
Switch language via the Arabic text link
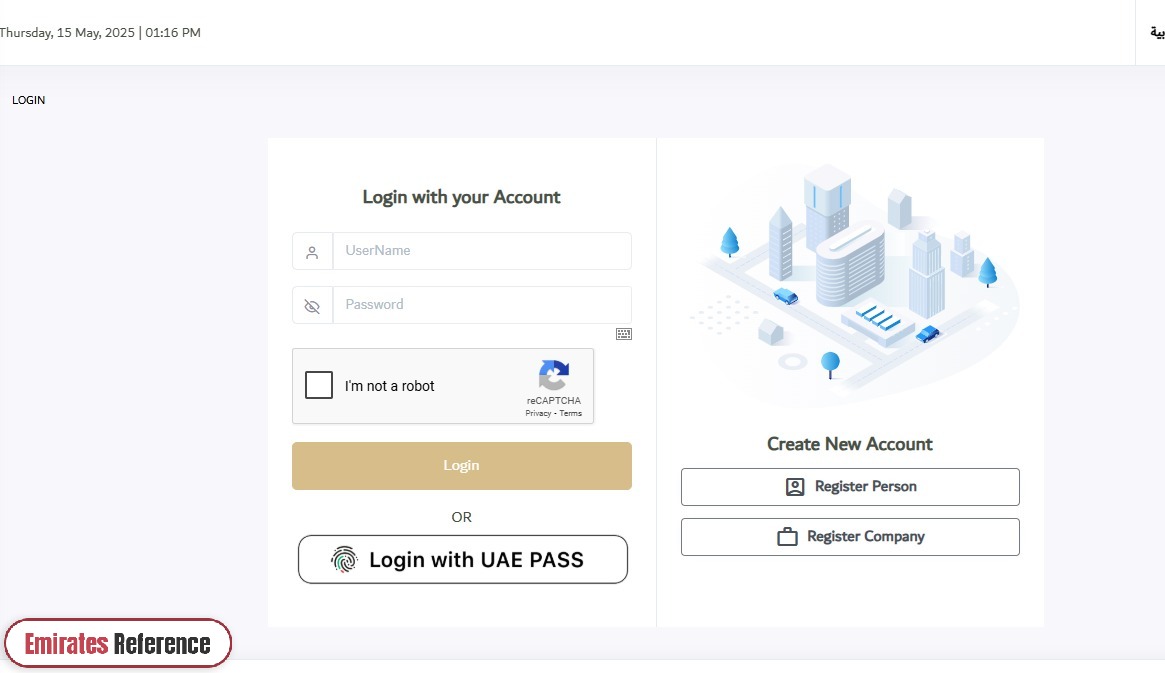pyautogui.click(x=1158, y=33)
